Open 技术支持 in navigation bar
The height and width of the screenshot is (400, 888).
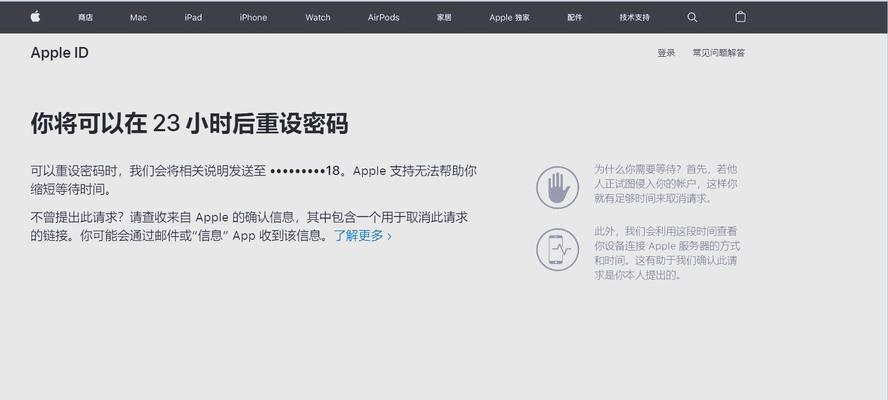(634, 18)
